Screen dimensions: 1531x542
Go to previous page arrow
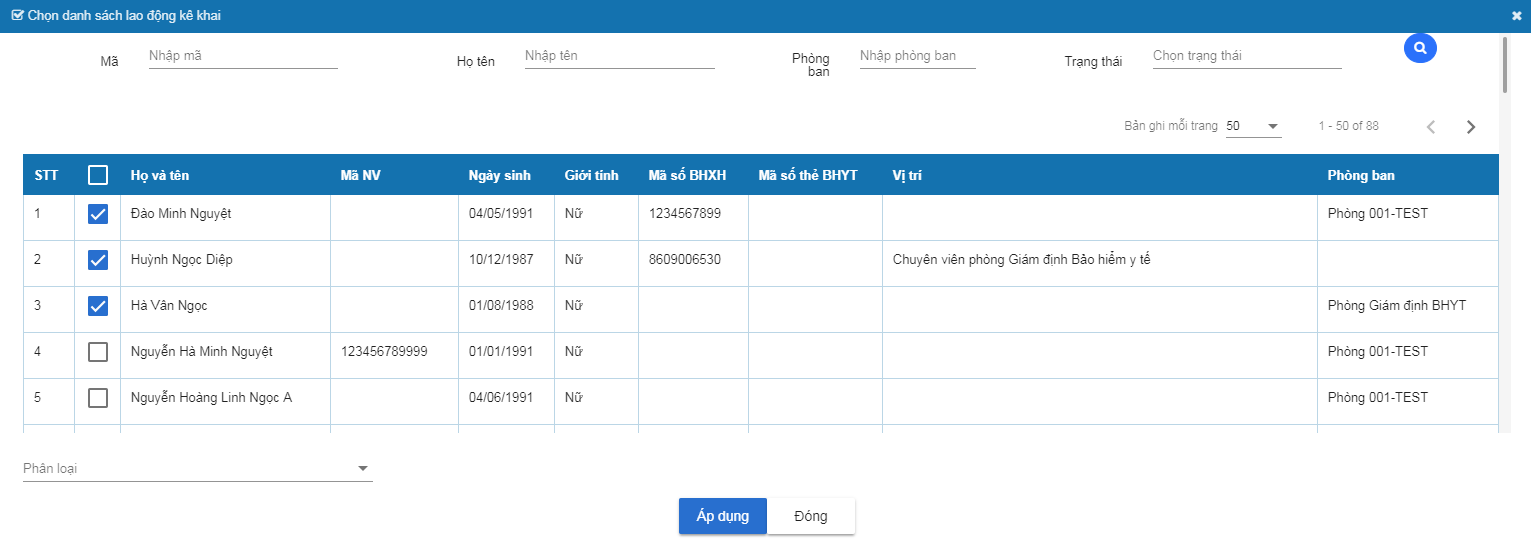1431,127
